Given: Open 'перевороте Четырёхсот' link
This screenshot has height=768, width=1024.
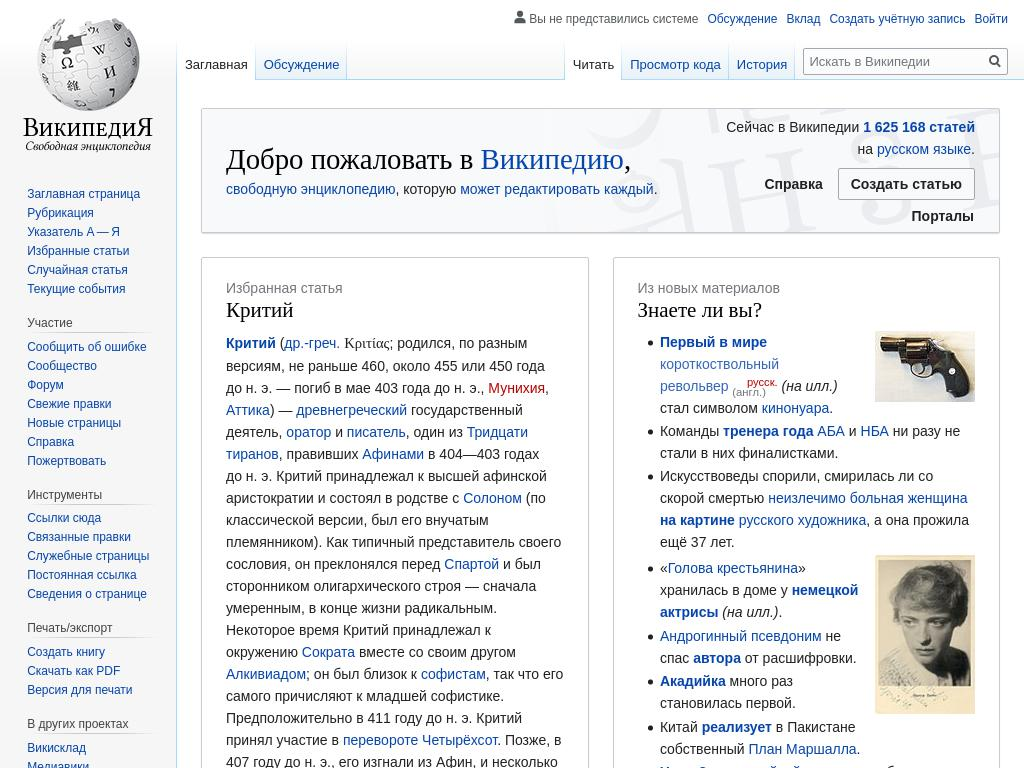Looking at the screenshot, I should (x=420, y=741).
